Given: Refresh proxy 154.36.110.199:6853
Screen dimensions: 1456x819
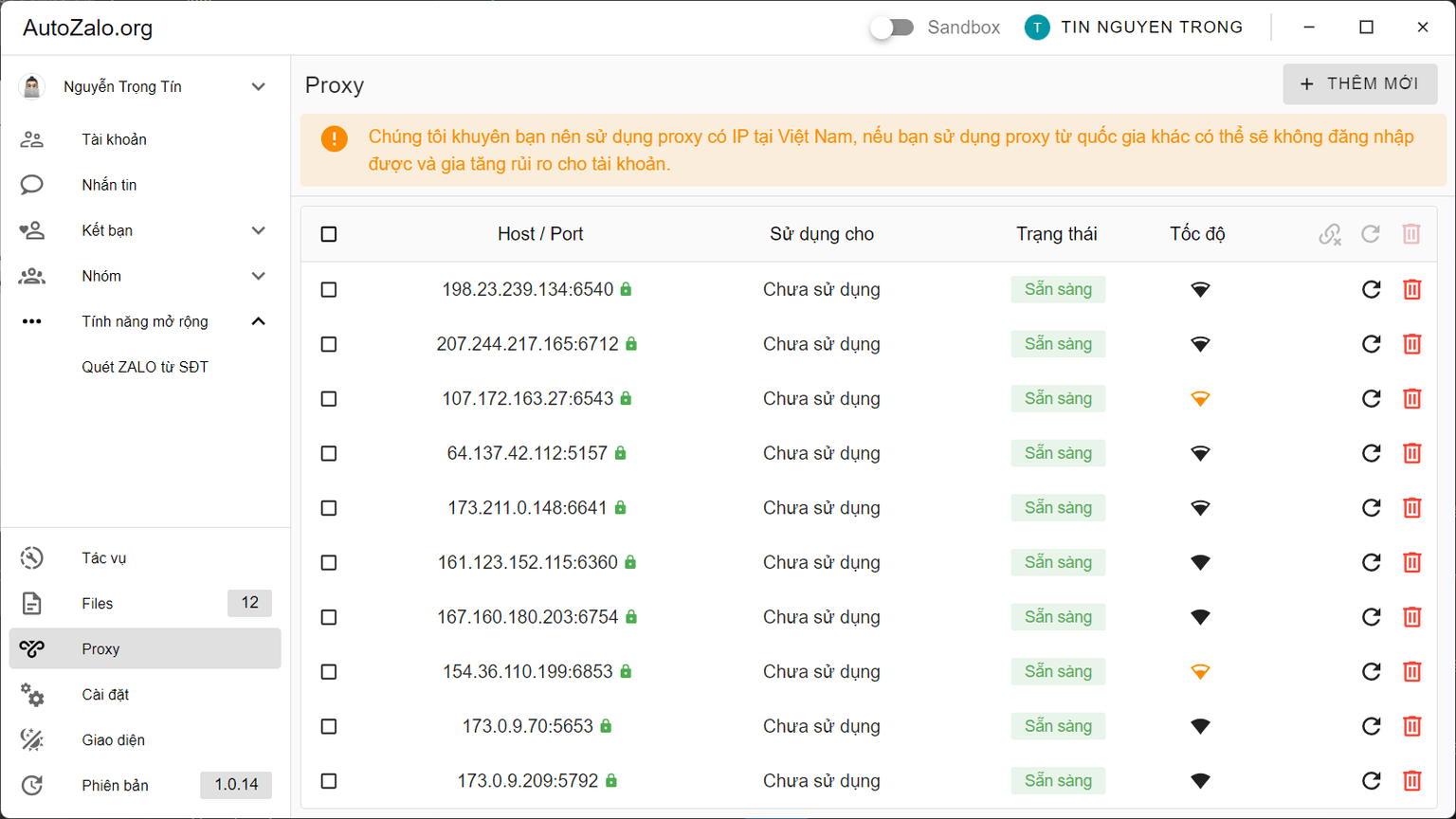Looking at the screenshot, I should coord(1371,672).
